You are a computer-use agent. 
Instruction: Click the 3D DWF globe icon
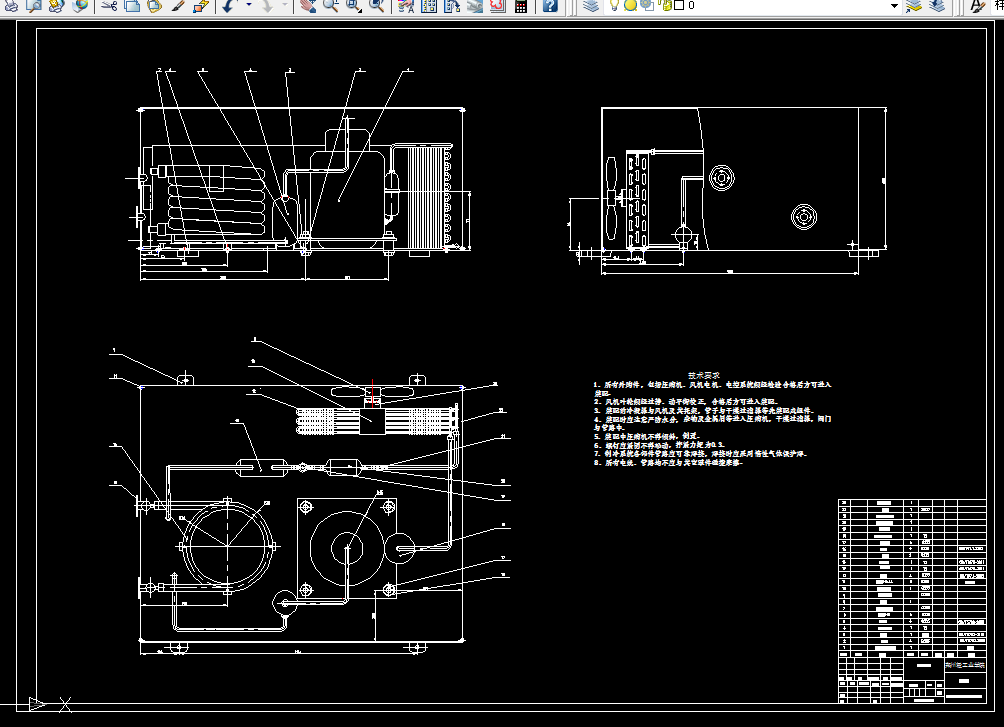point(81,5)
